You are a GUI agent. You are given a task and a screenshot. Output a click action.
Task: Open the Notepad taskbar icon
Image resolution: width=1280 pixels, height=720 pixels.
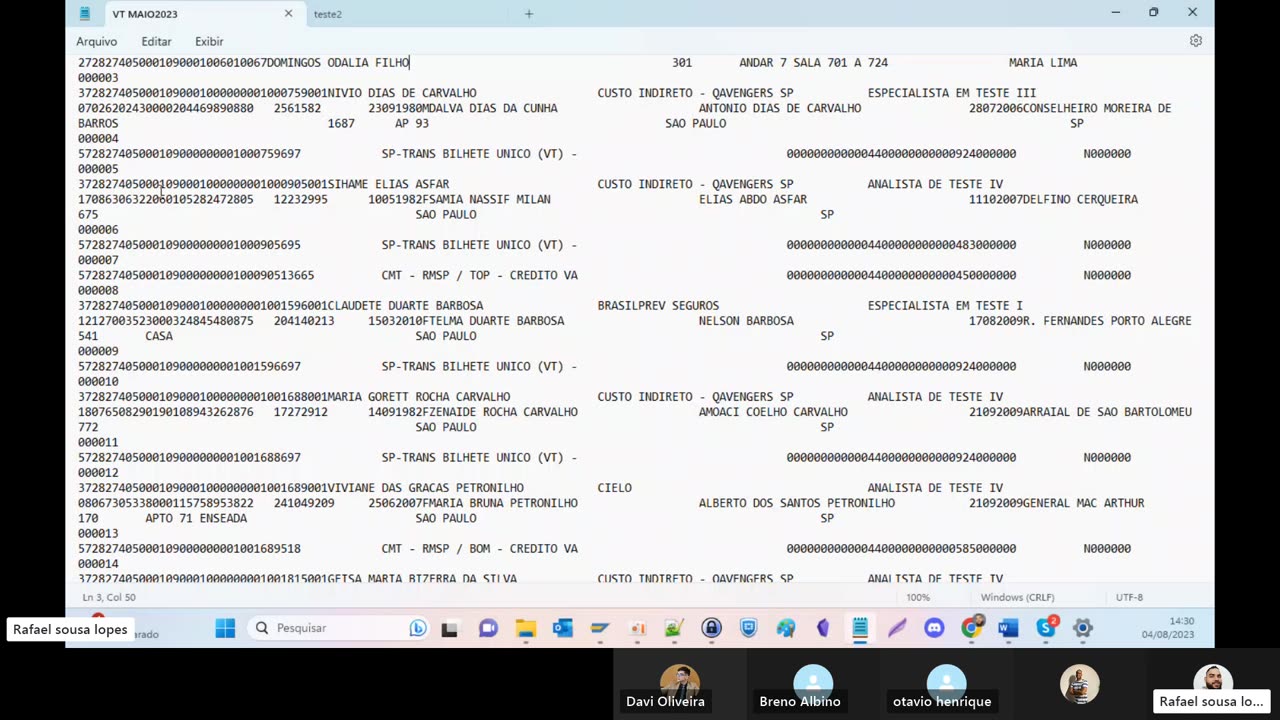click(x=860, y=628)
